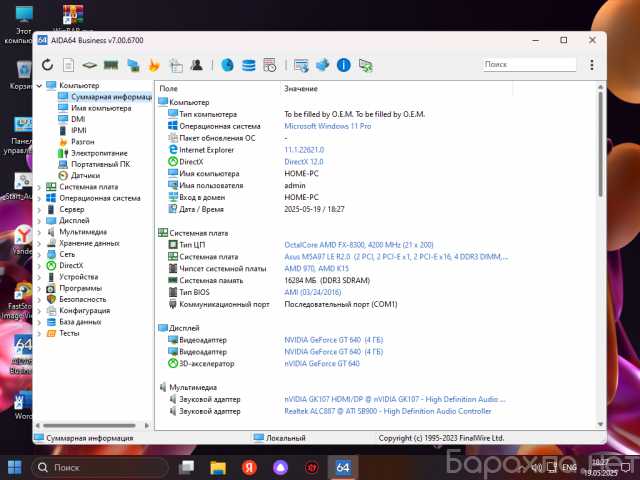Click the blue globe toolbar icon
This screenshot has height=480, width=640.
click(x=227, y=65)
